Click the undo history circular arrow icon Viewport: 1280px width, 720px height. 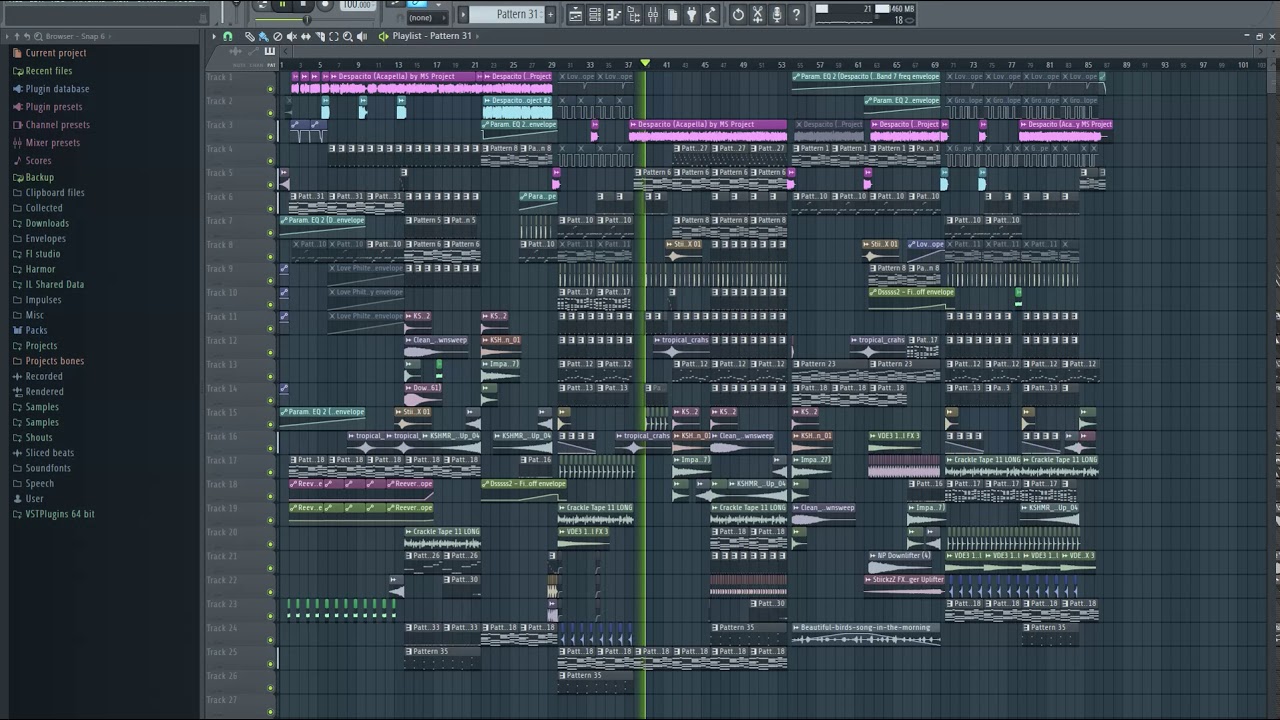tap(738, 15)
